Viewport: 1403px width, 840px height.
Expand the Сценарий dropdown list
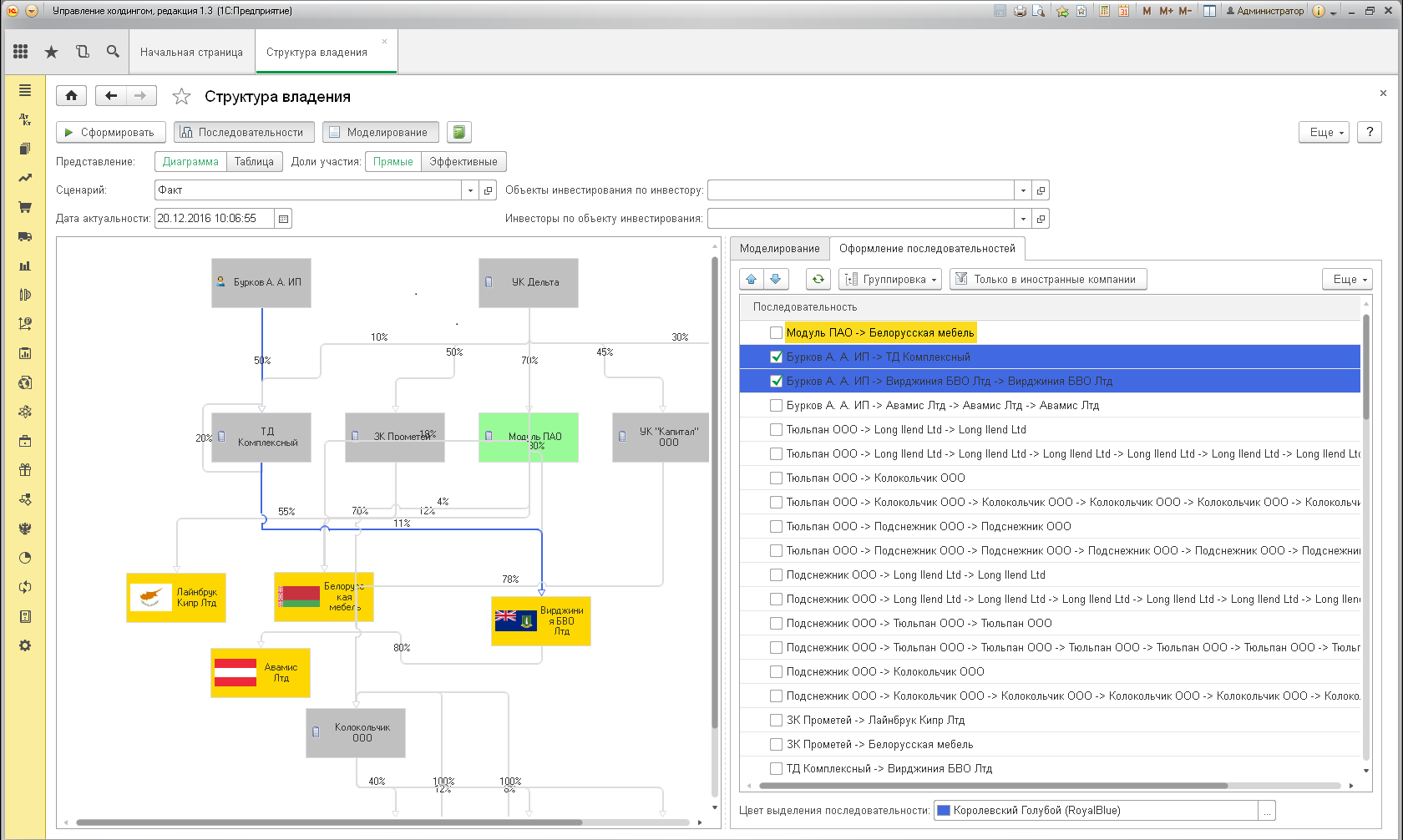click(x=470, y=190)
